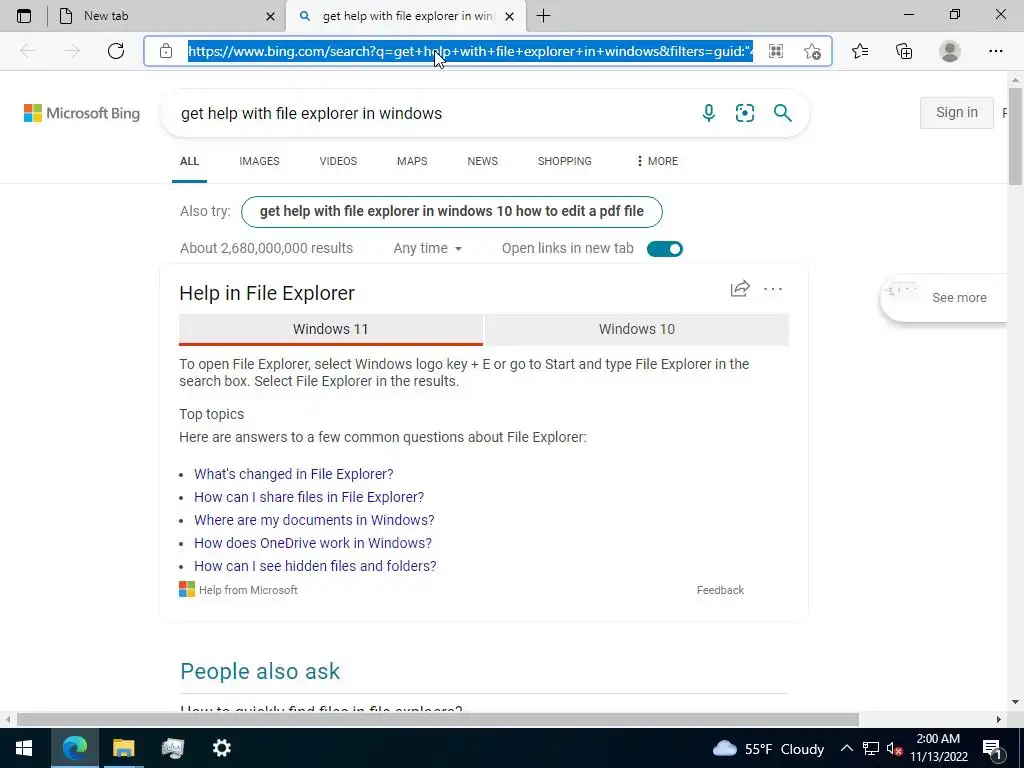The width and height of the screenshot is (1024, 768).
Task: Open the Collections icon
Action: pos(904,51)
